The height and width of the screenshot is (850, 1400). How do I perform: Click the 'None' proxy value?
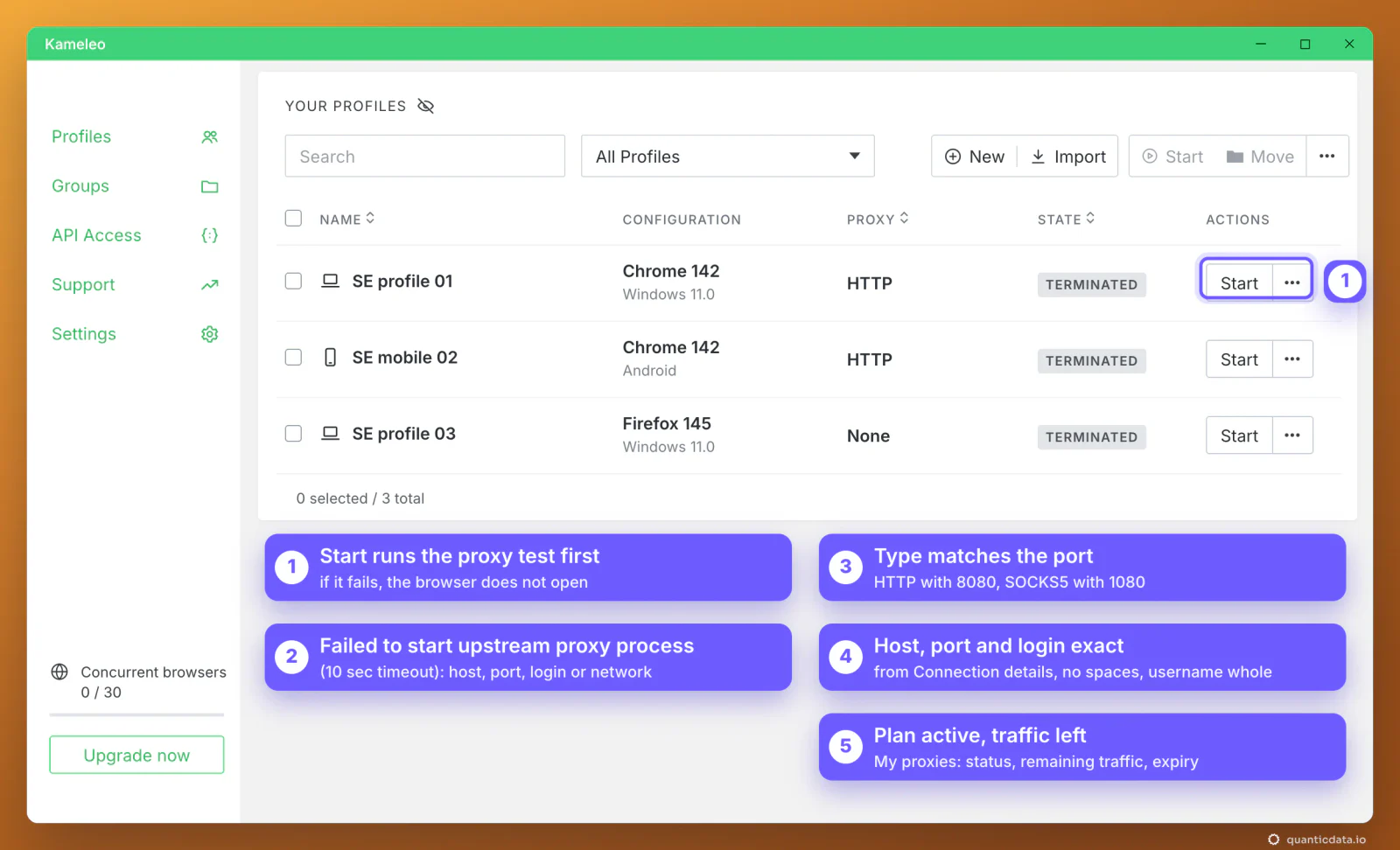tap(868, 435)
